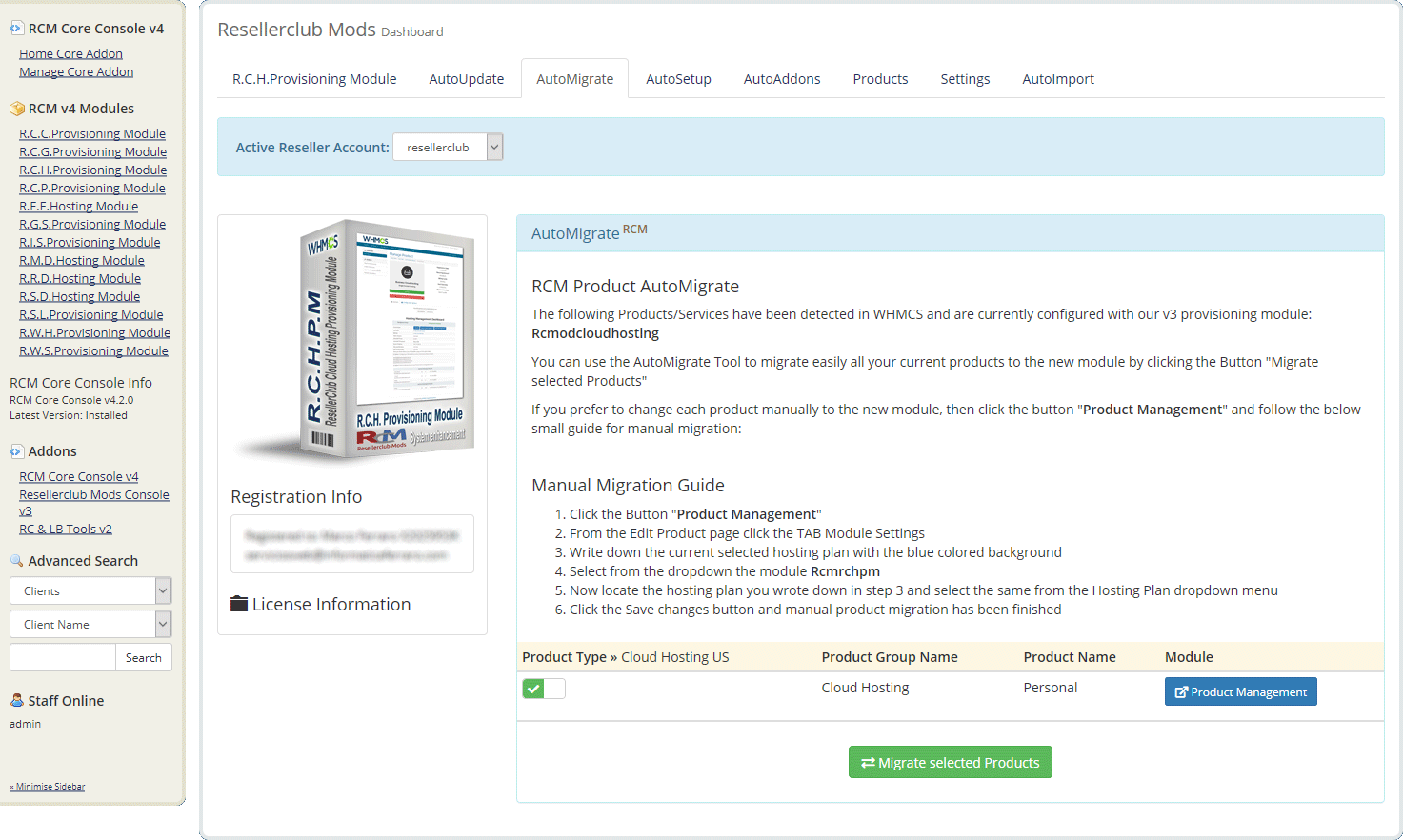Select the AutoMigrate tab

[574, 79]
